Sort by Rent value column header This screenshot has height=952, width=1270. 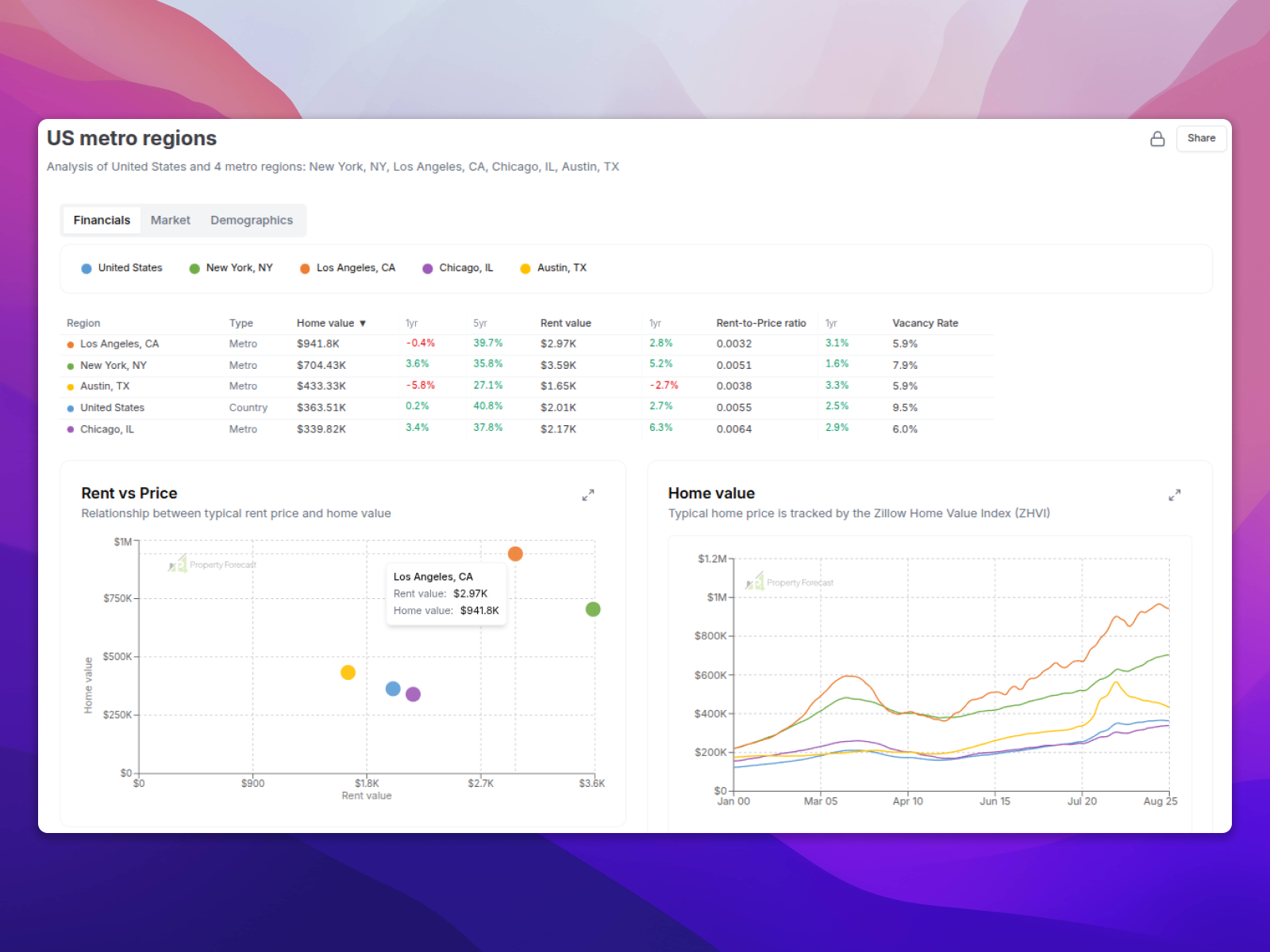[x=565, y=323]
